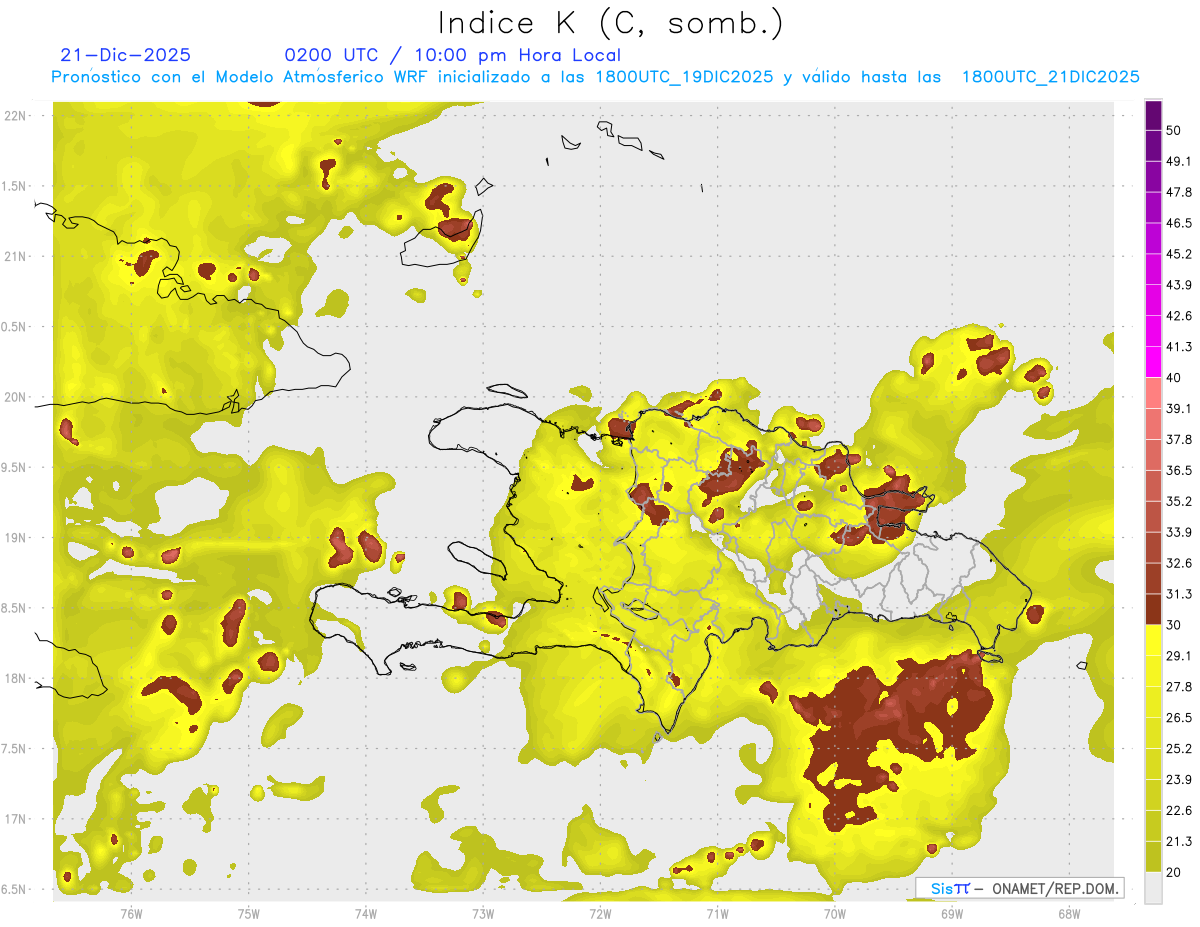Click the color scale value '49.1'

coord(1179,161)
